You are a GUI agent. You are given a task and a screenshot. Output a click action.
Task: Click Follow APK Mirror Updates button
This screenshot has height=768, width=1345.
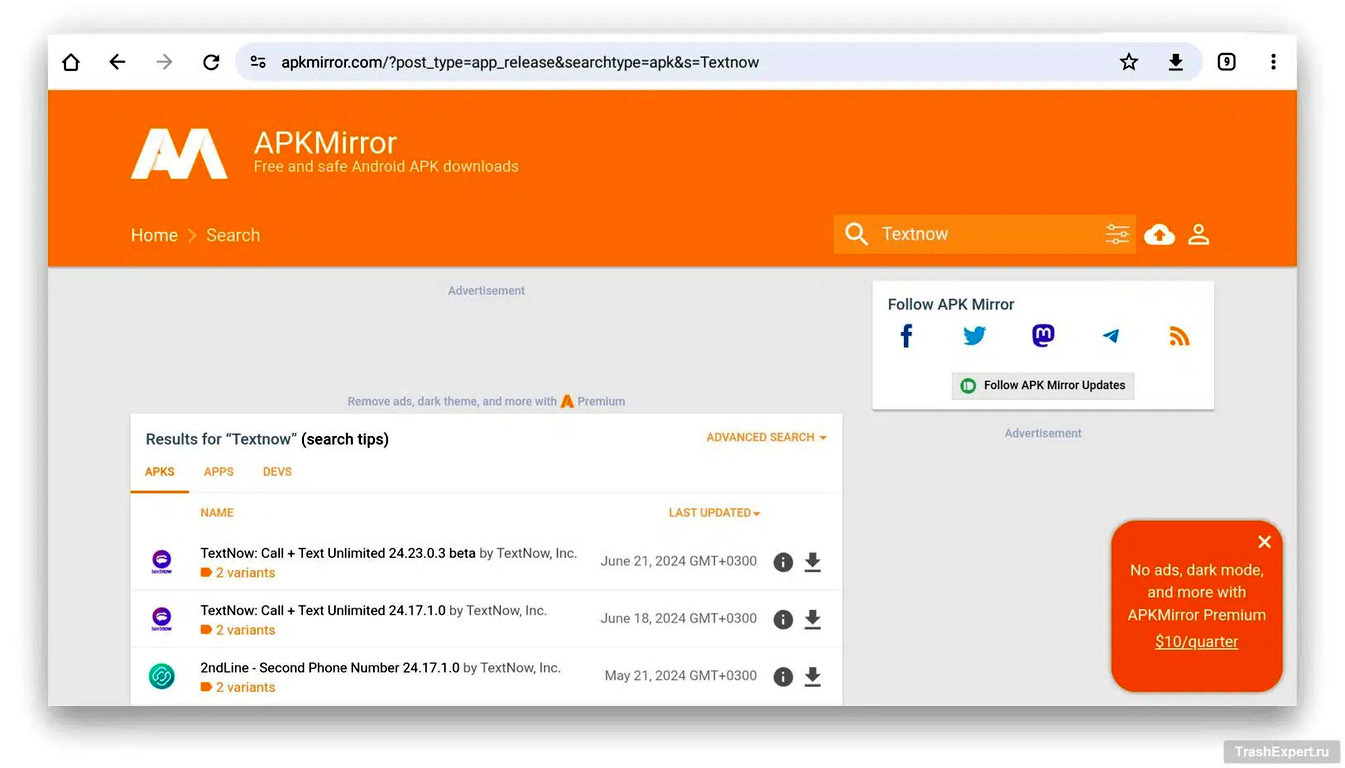point(1043,385)
